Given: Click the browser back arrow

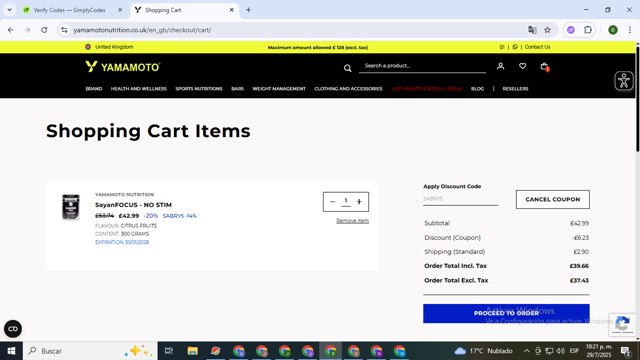Looking at the screenshot, I should [x=11, y=30].
